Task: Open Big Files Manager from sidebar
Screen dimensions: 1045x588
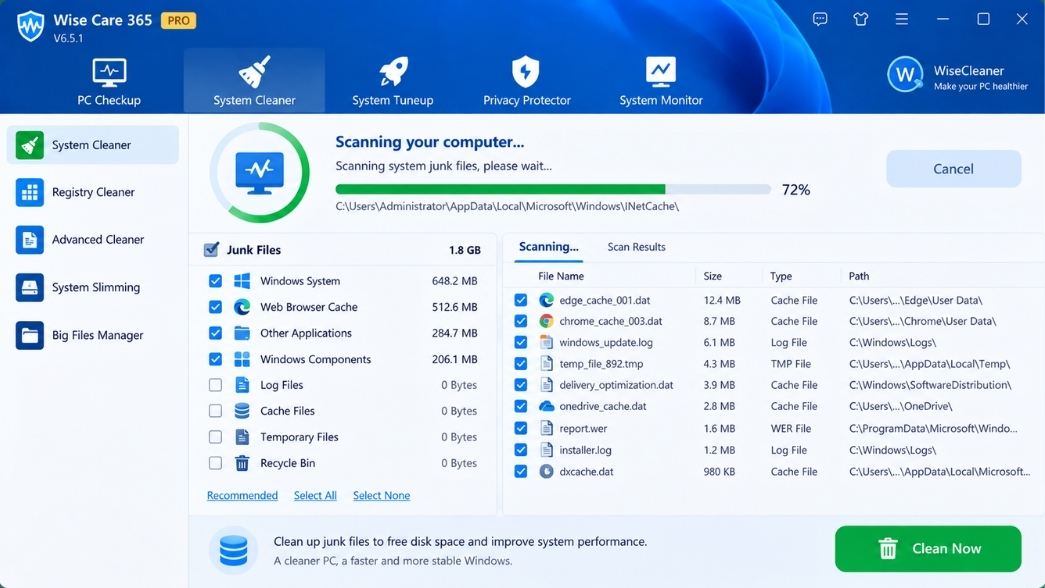Action: tap(93, 335)
